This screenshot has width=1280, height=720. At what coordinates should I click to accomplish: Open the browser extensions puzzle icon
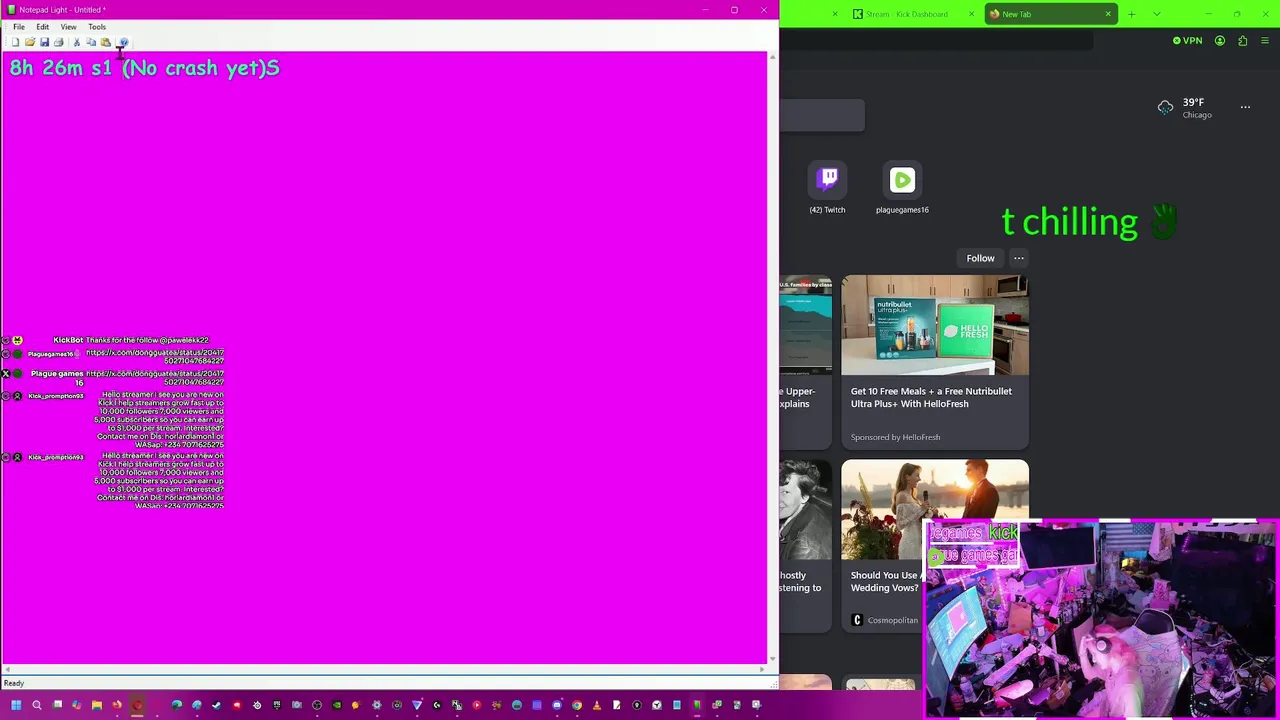point(1243,41)
